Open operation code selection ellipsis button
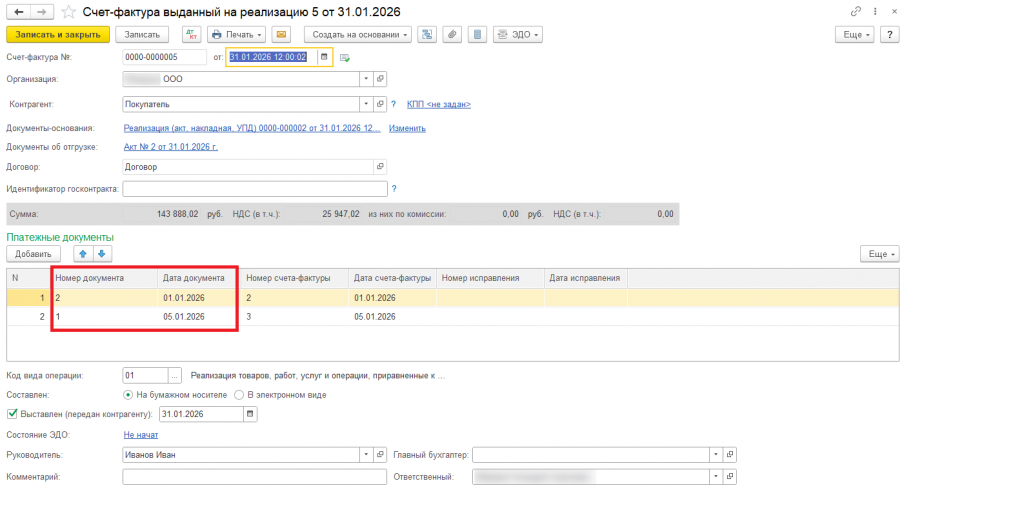This screenshot has width=1024, height=532. click(x=174, y=375)
